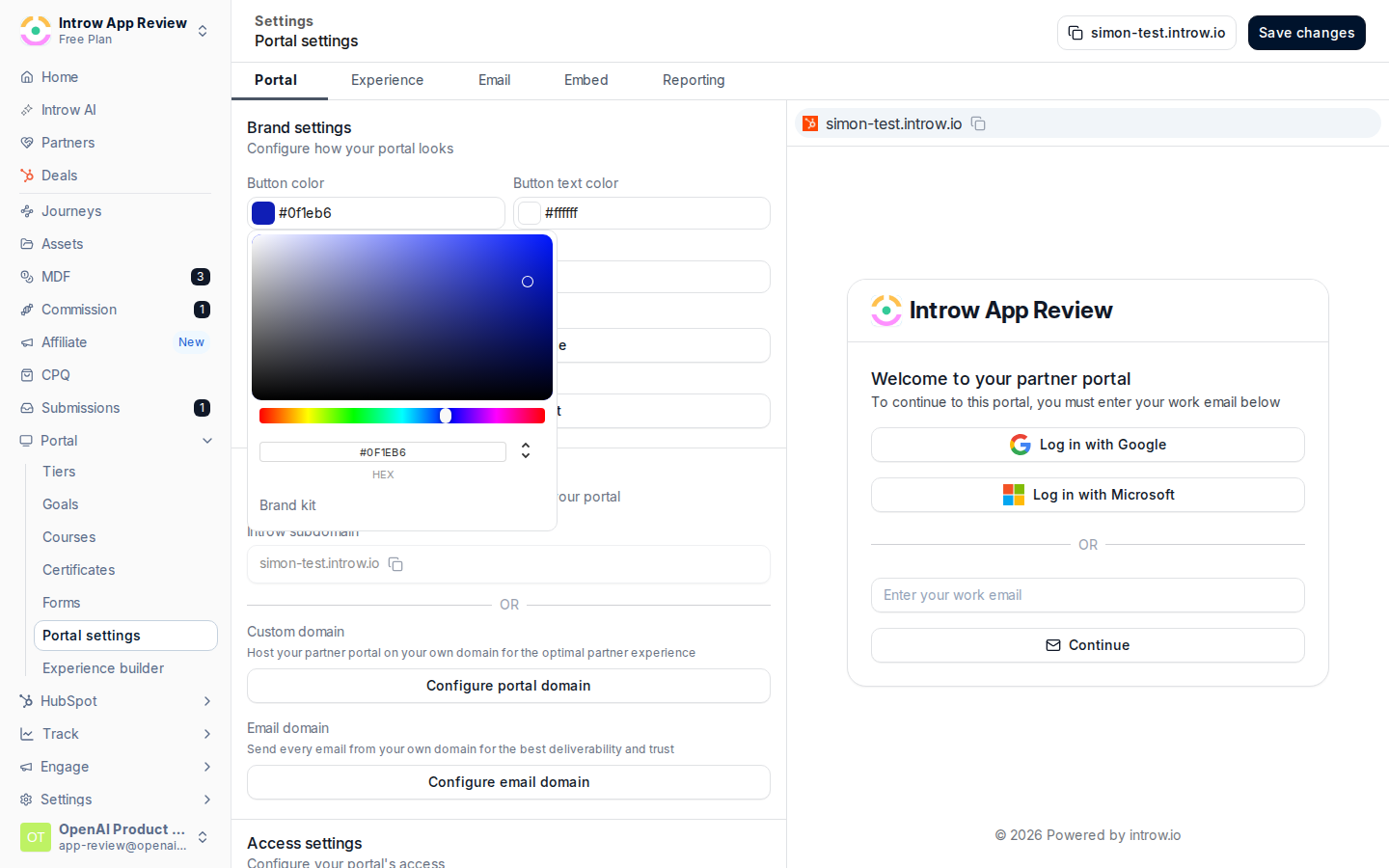The image size is (1389, 868).
Task: Click the MDF count badge '3'
Action: click(x=201, y=277)
